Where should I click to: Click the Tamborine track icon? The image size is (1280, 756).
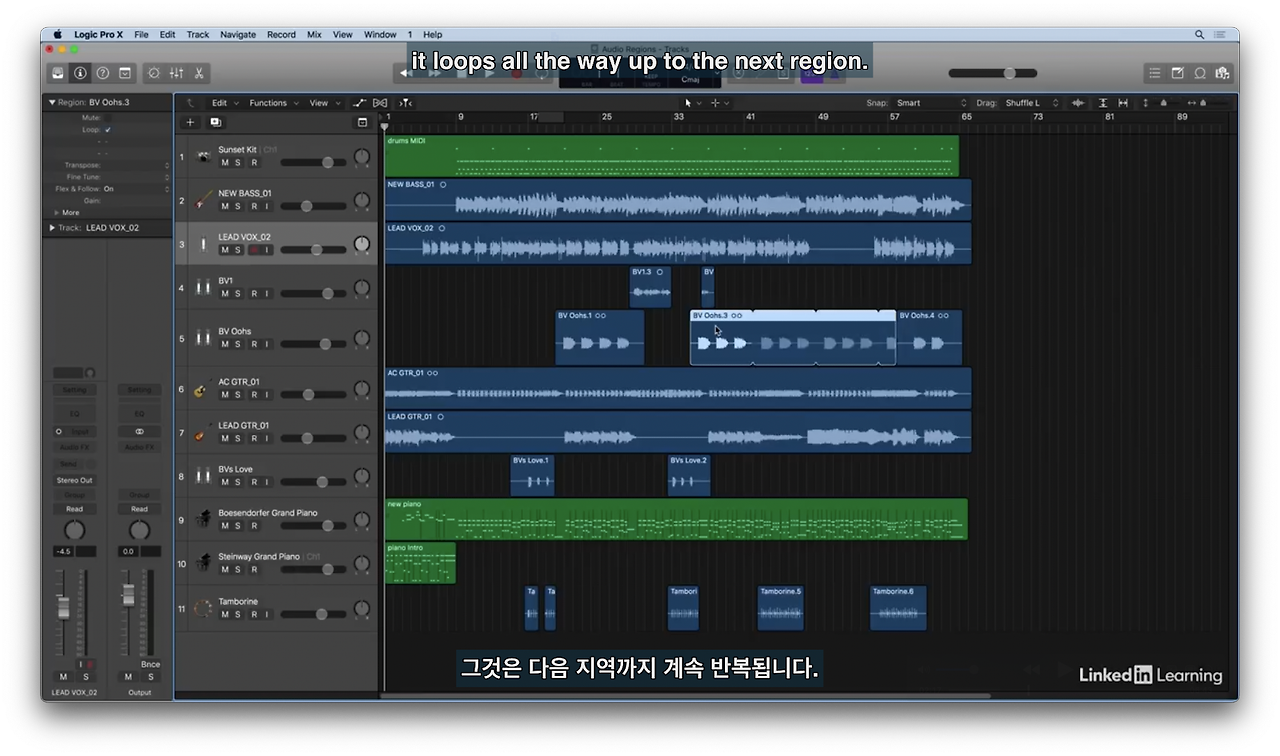point(203,608)
